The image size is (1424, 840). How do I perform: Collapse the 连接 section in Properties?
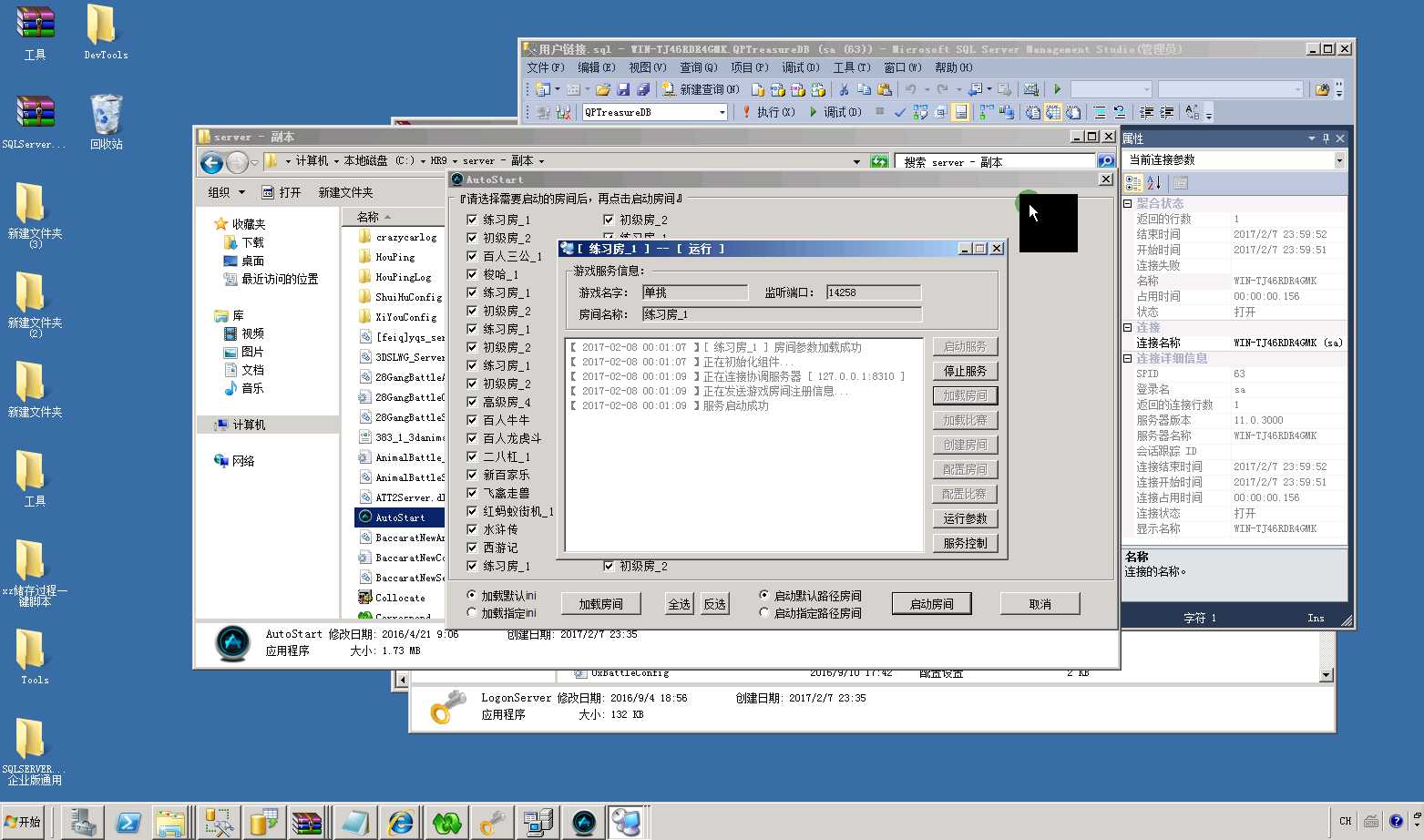point(1128,327)
